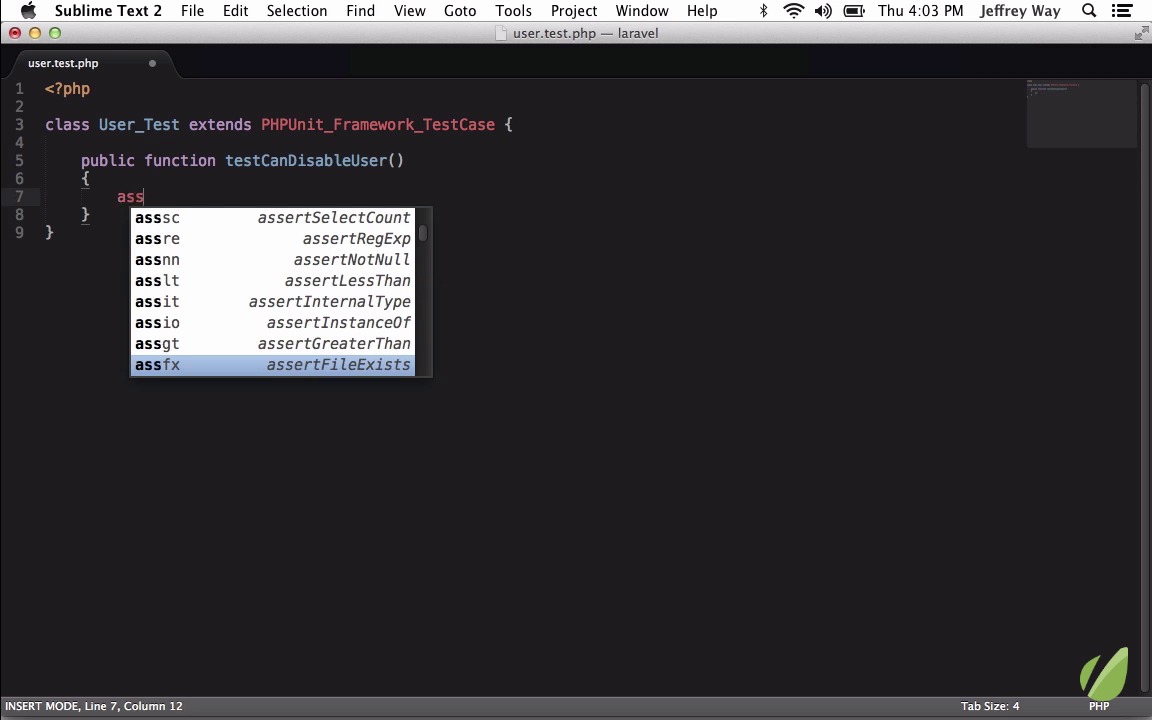Choose assertGreaterThan (assgt) completion

[273, 343]
